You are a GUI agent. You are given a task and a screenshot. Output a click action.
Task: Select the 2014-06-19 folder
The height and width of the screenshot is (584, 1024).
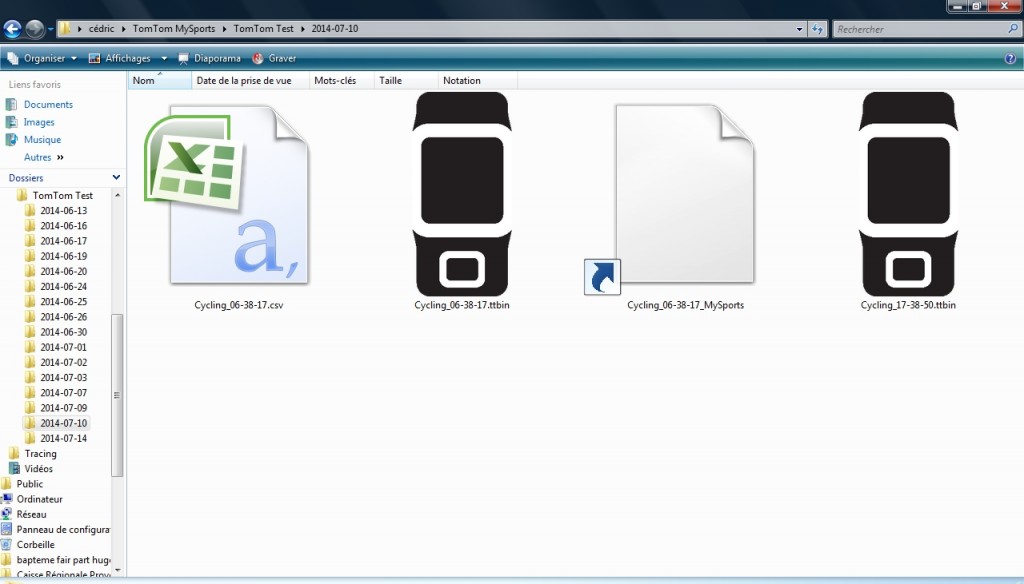63,256
